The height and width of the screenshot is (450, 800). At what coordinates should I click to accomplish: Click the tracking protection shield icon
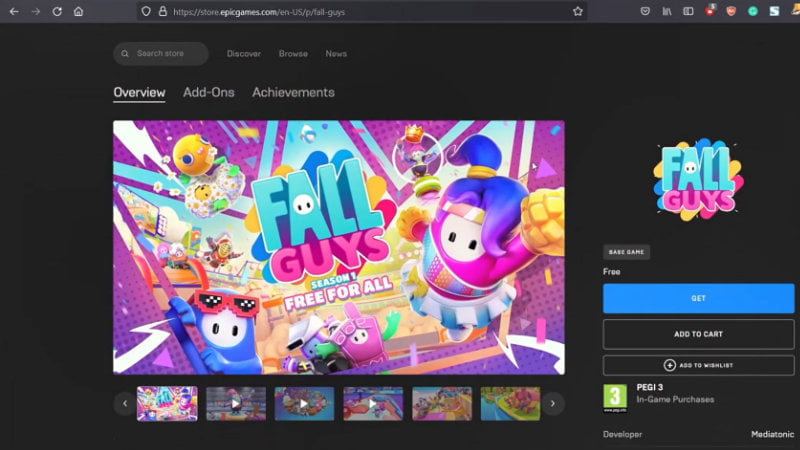146,11
